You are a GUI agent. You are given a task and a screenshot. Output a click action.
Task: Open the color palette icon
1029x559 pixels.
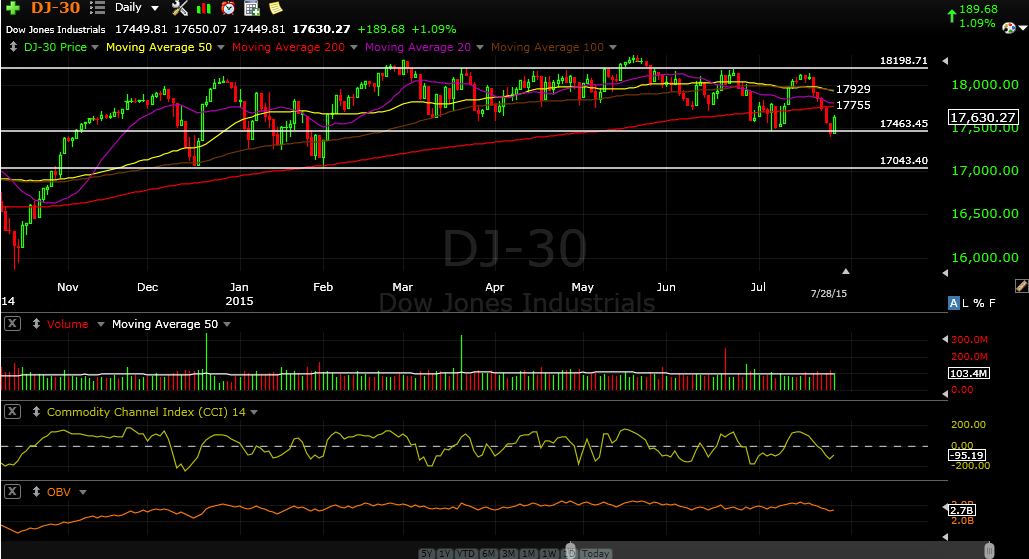click(x=1009, y=28)
